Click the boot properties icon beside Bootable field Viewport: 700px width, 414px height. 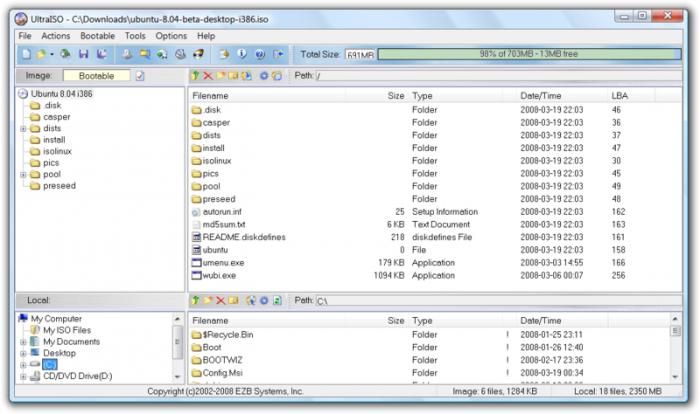coord(140,76)
